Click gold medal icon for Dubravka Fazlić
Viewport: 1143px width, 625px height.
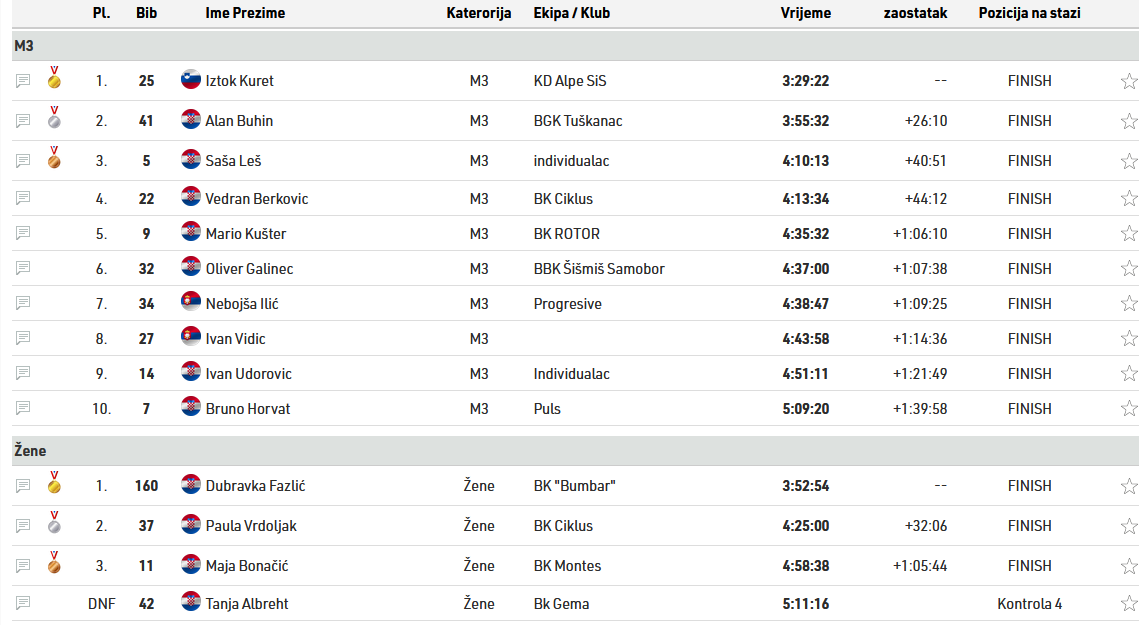[54, 485]
